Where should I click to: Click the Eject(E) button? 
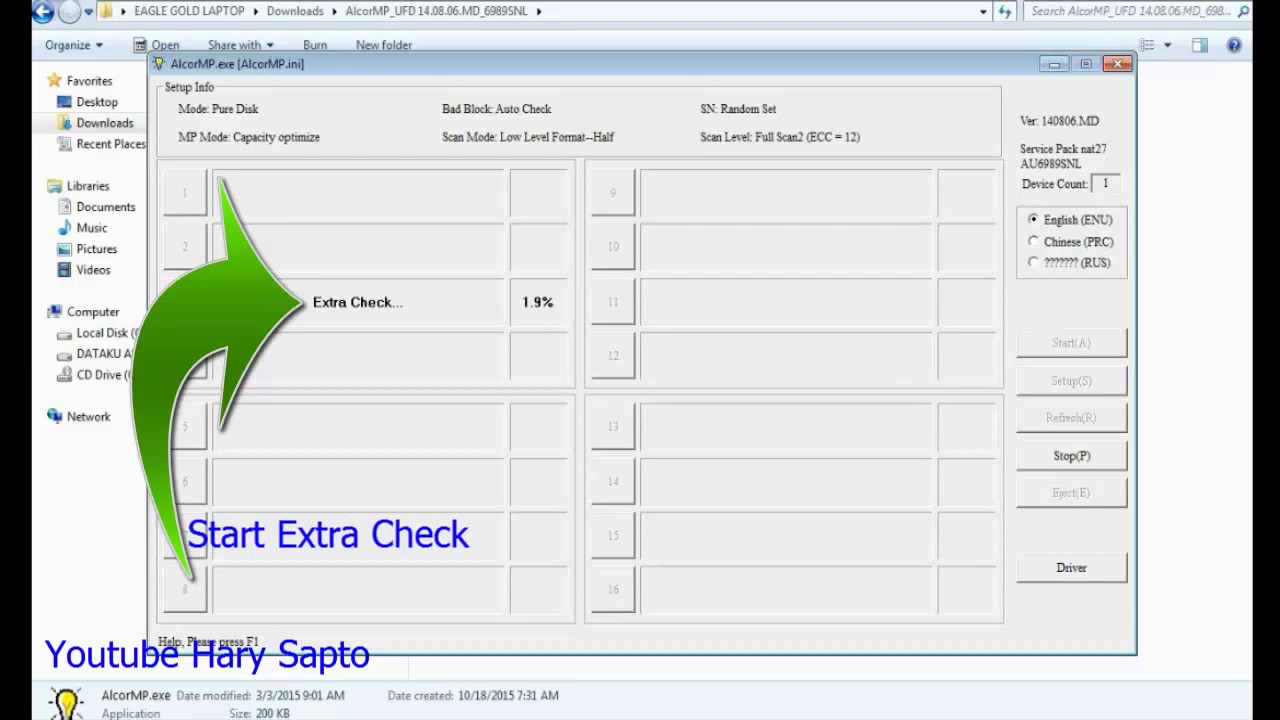click(1071, 493)
